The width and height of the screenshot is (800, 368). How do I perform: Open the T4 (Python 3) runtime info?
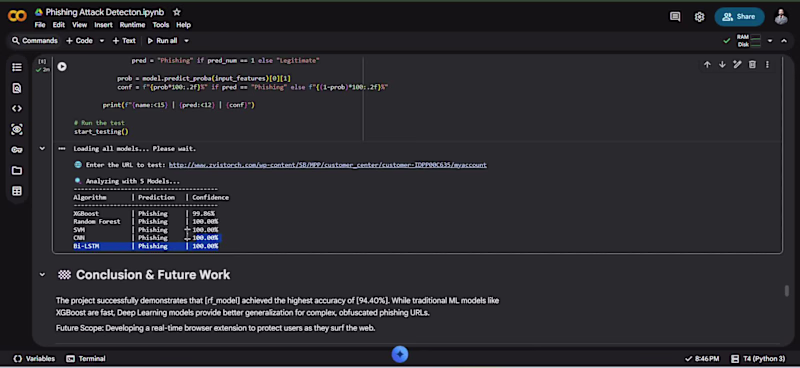(758, 359)
